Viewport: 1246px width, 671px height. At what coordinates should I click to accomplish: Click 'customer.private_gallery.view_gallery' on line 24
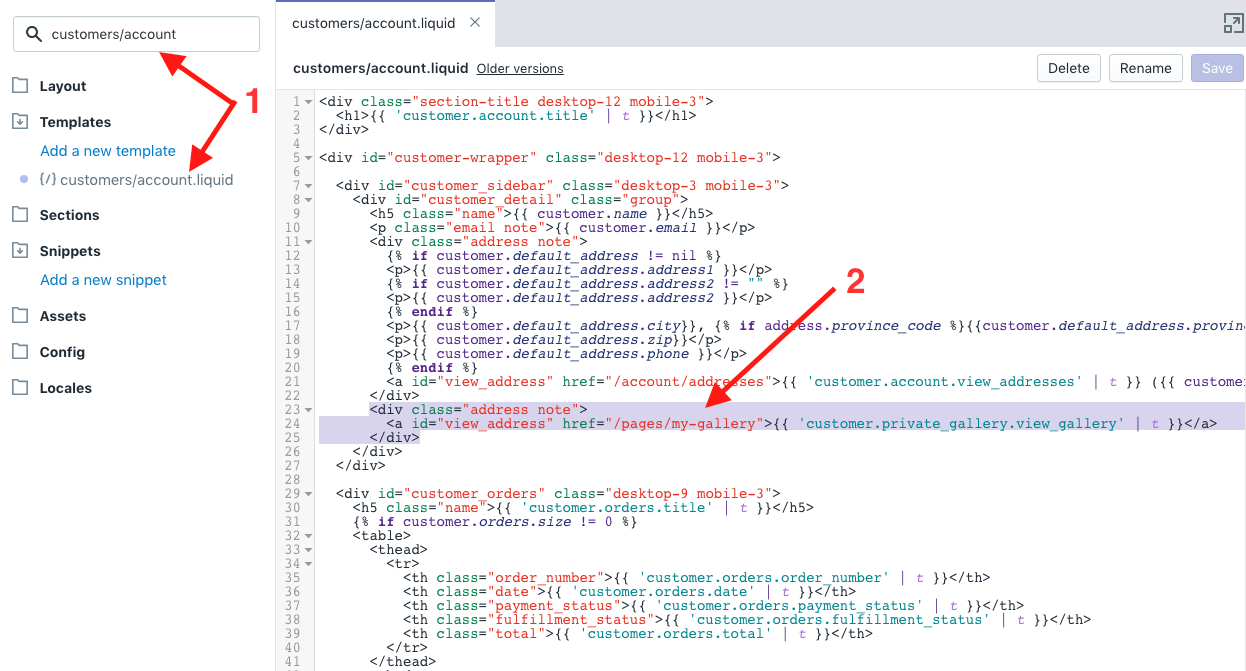click(959, 424)
